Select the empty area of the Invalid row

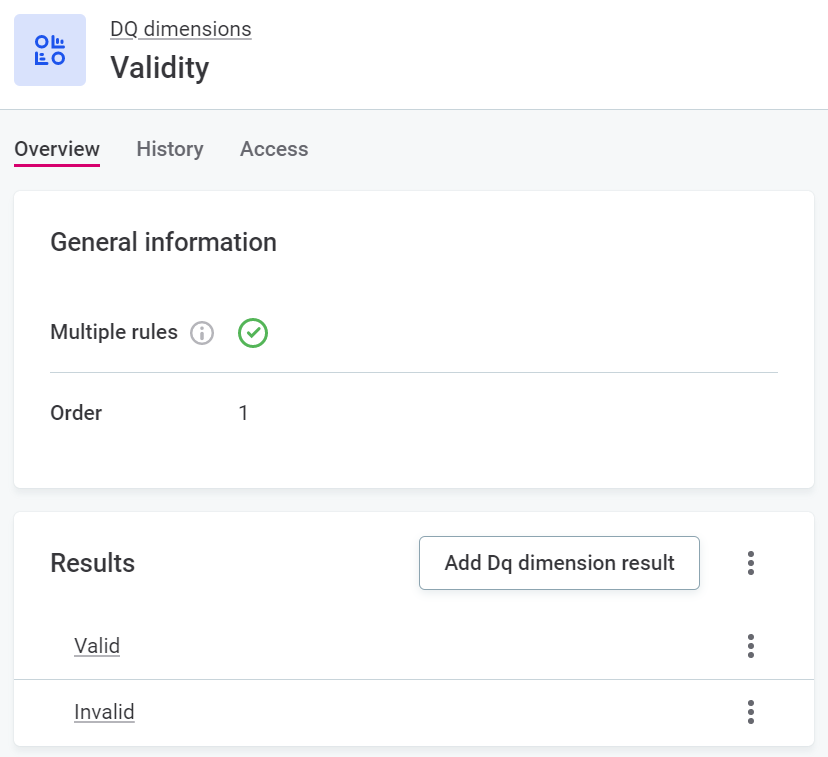(x=420, y=712)
